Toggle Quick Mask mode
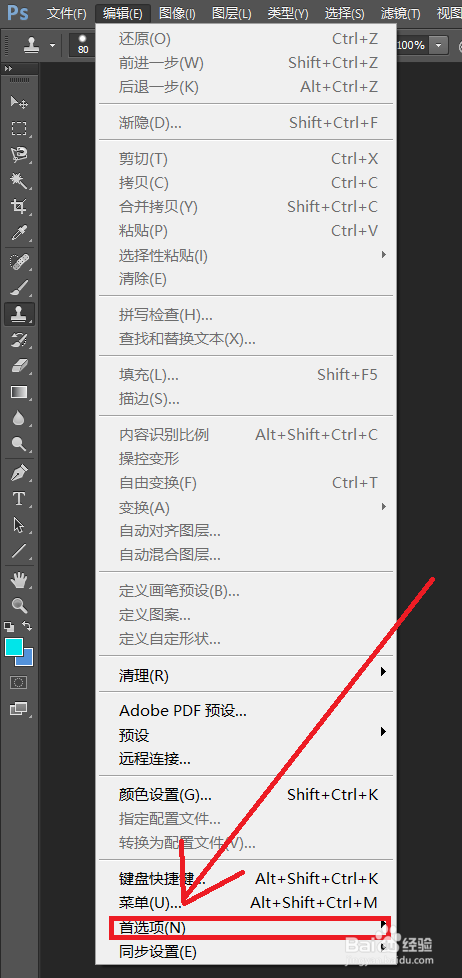462x978 pixels. coord(19,682)
